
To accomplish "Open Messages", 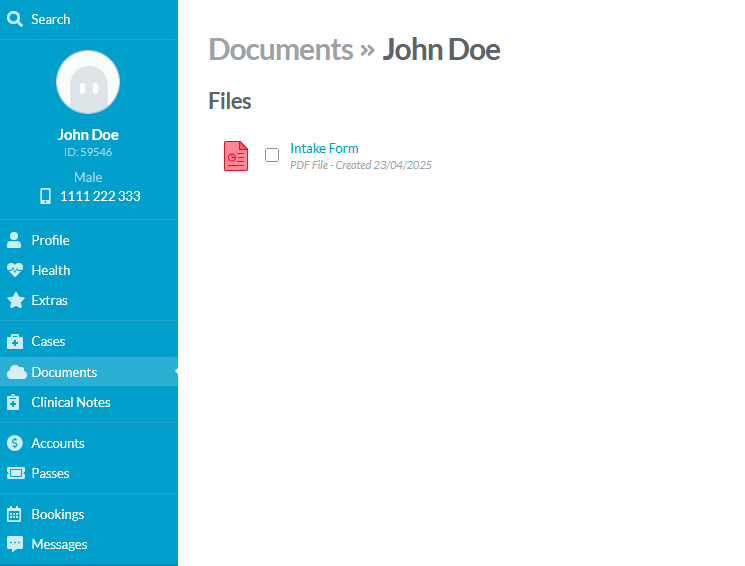I will click(x=59, y=544).
